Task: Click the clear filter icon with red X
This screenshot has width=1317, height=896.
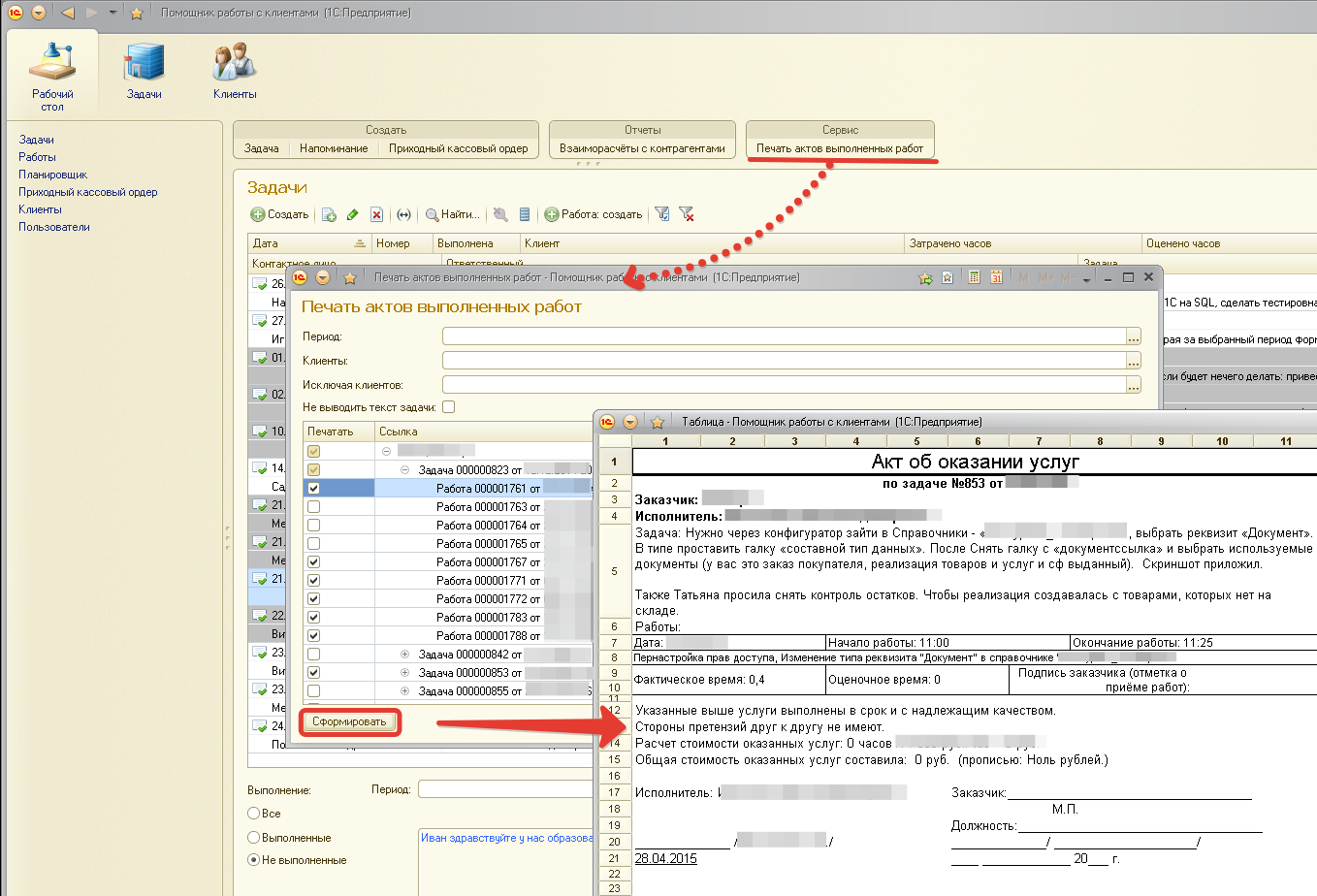Action: [x=687, y=214]
